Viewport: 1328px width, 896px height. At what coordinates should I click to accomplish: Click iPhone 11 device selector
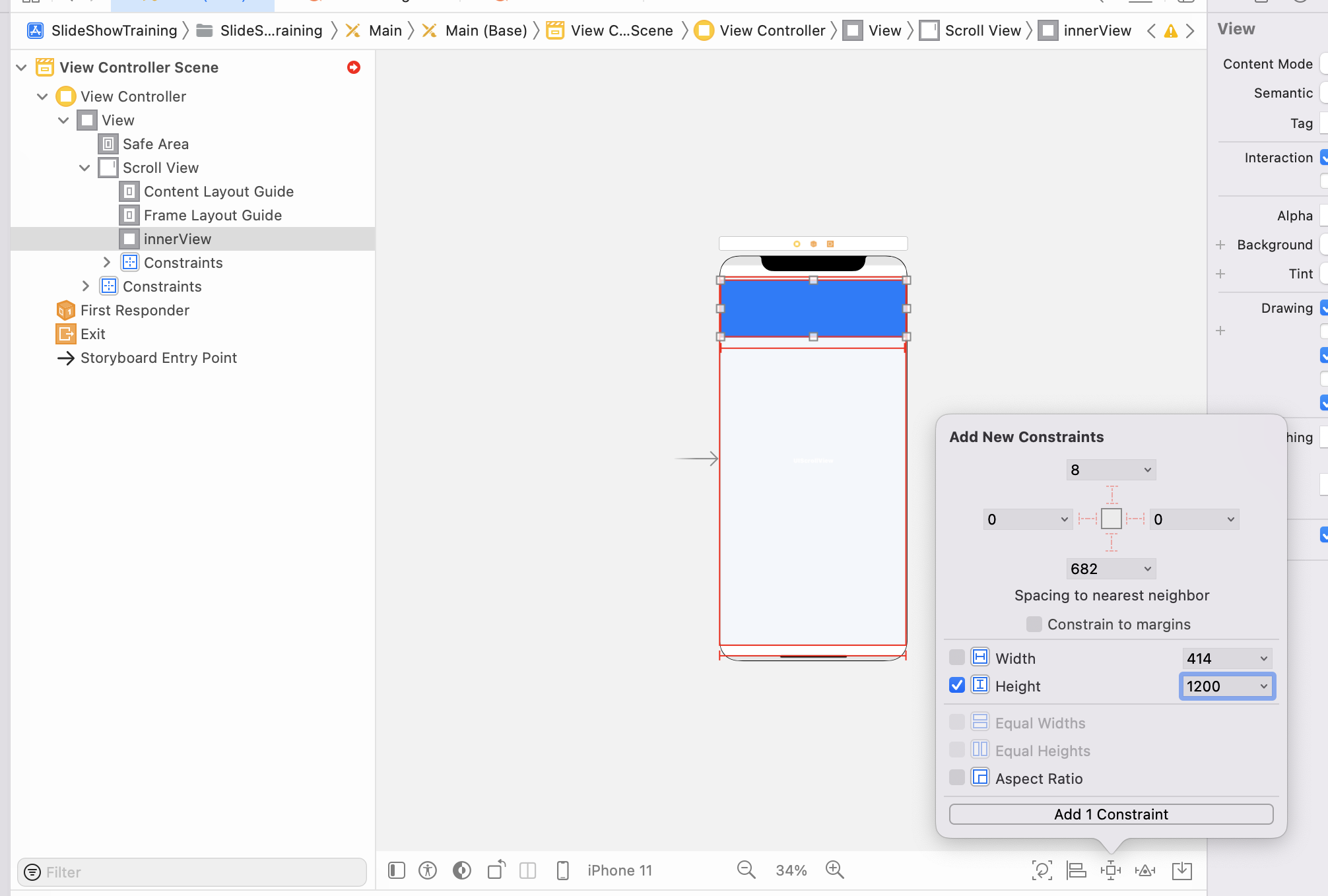[619, 870]
